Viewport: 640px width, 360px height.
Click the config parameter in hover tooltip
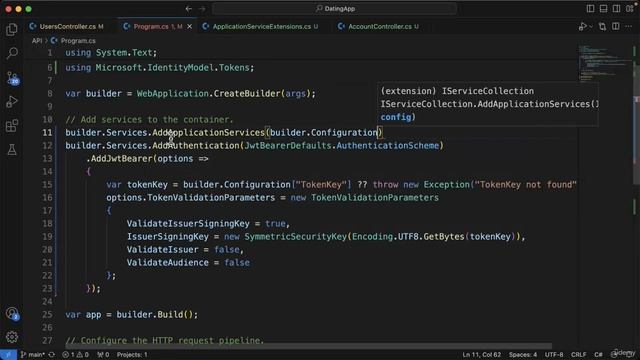pos(396,117)
